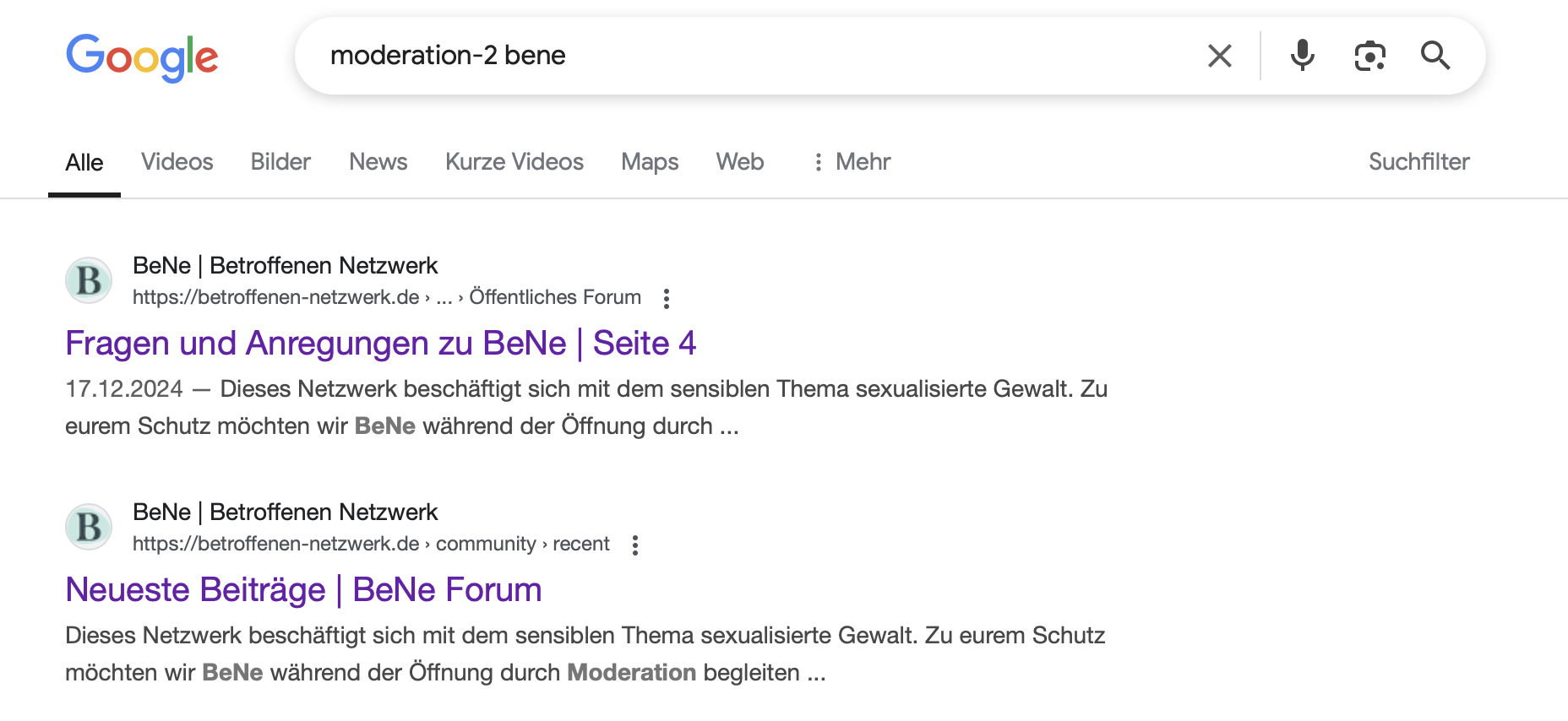Click the Google logo
The height and width of the screenshot is (721, 1568).
coord(142,57)
